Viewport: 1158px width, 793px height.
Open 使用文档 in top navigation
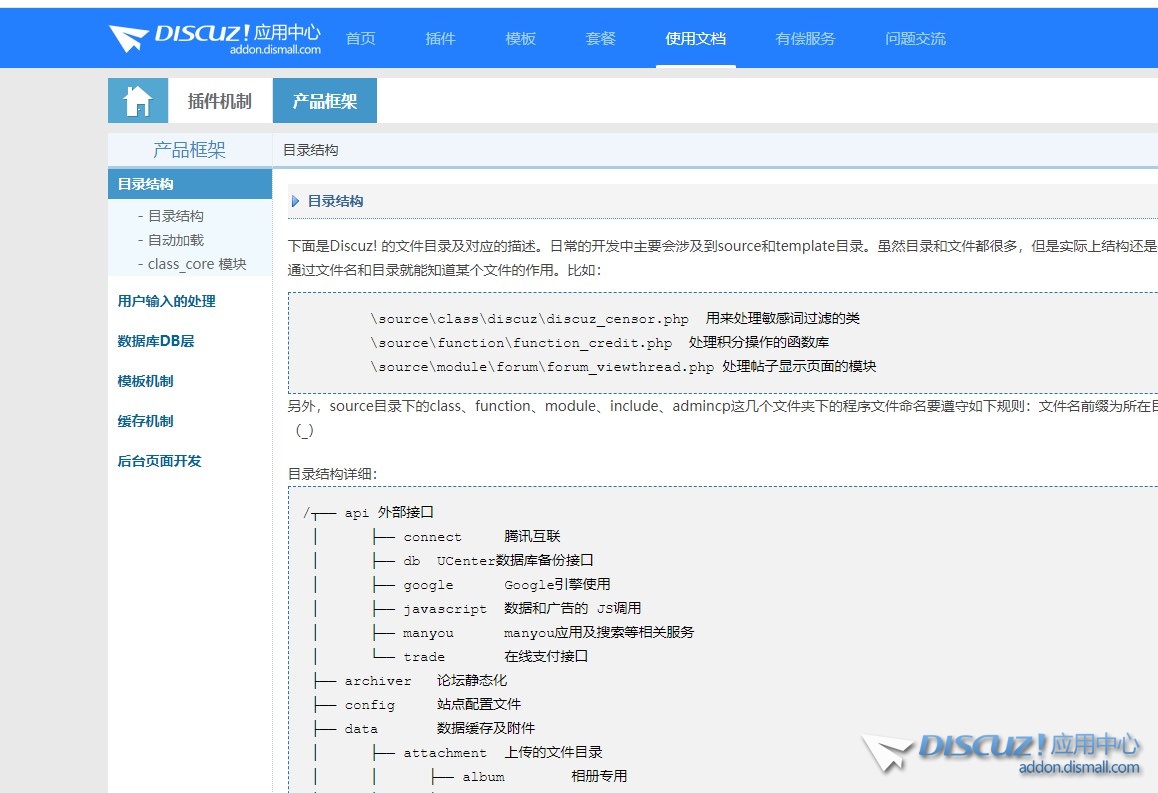click(696, 38)
